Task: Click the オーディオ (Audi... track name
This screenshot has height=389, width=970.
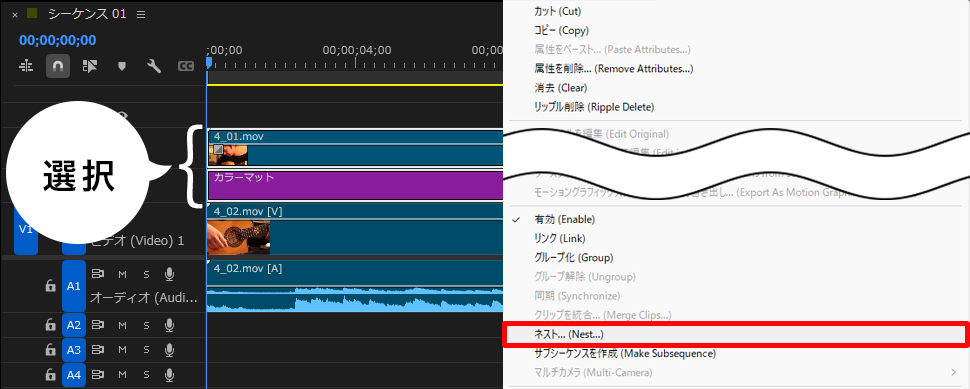Action: (x=144, y=298)
